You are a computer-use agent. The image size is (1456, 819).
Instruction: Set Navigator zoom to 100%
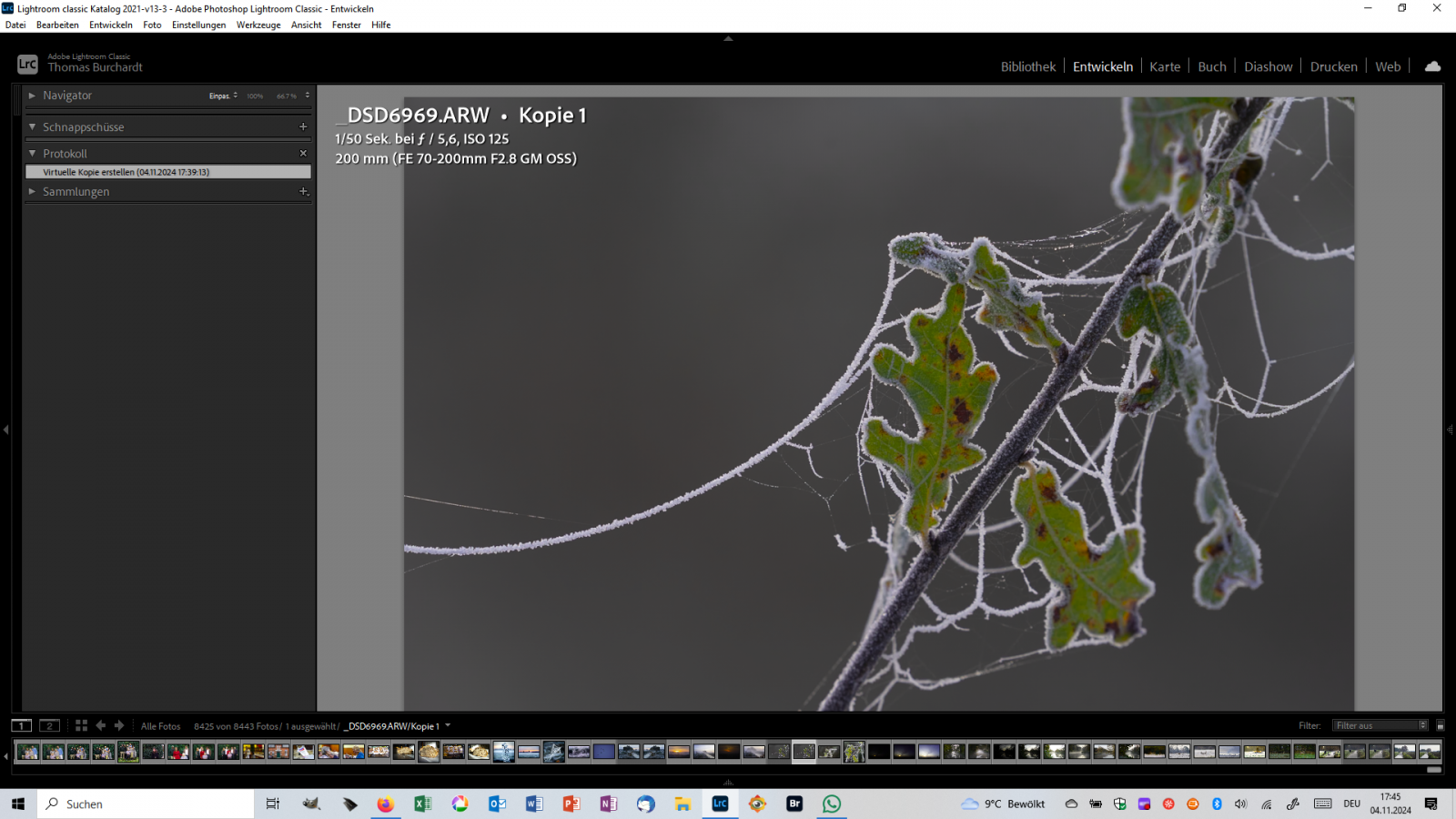(x=255, y=96)
